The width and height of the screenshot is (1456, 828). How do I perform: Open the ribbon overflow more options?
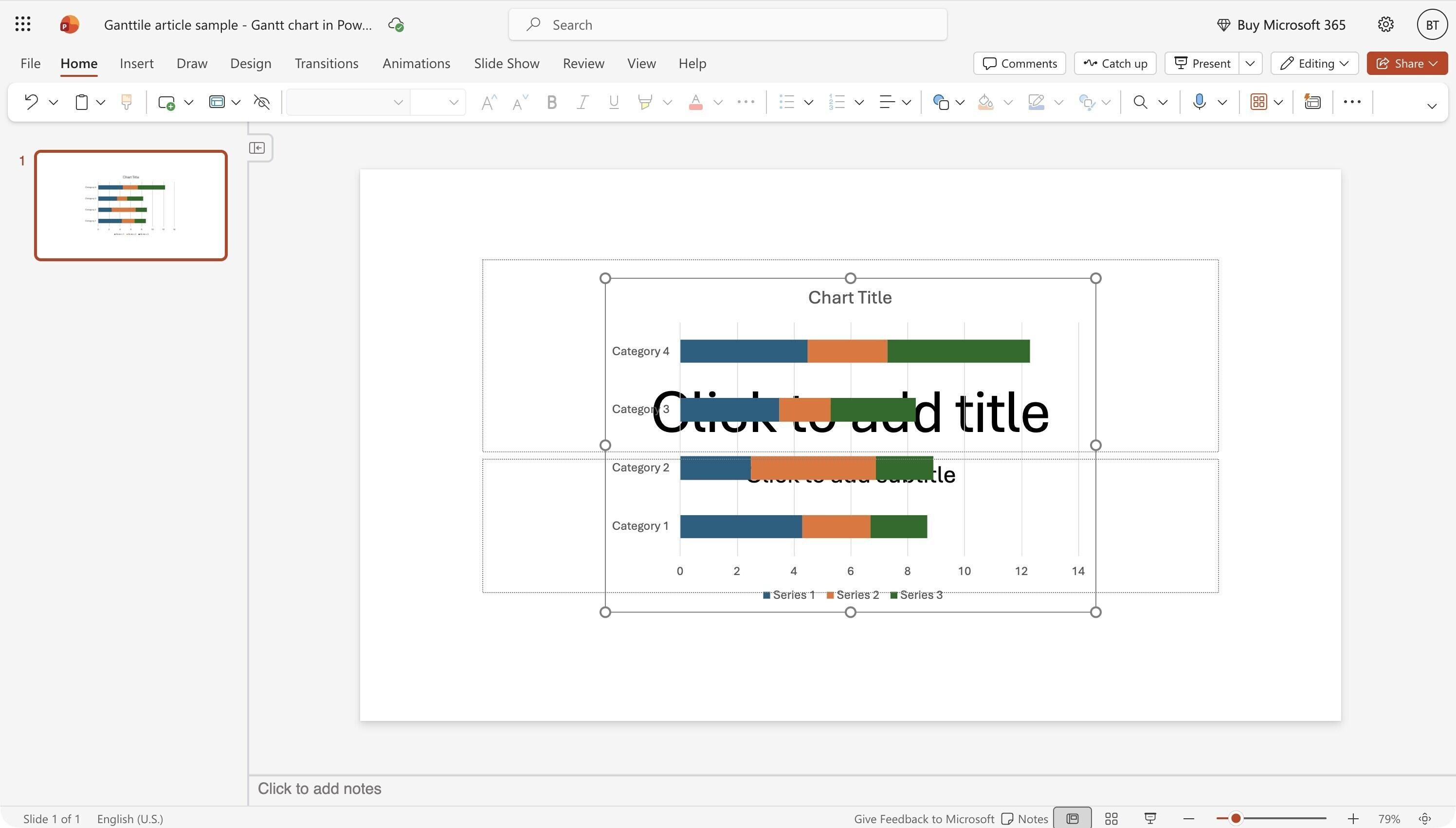(1352, 102)
